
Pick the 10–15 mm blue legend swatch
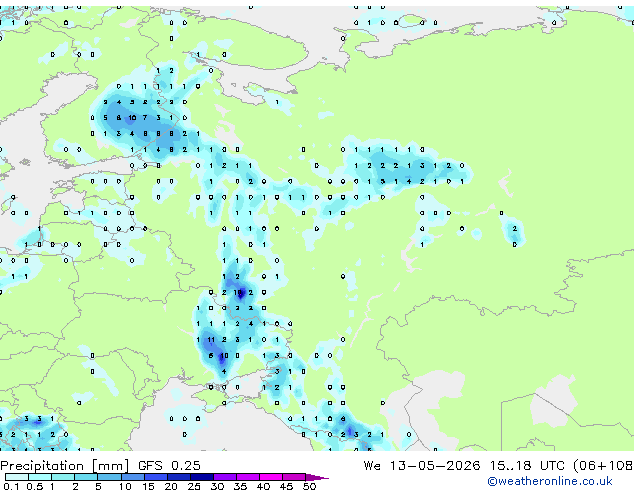click(133, 477)
